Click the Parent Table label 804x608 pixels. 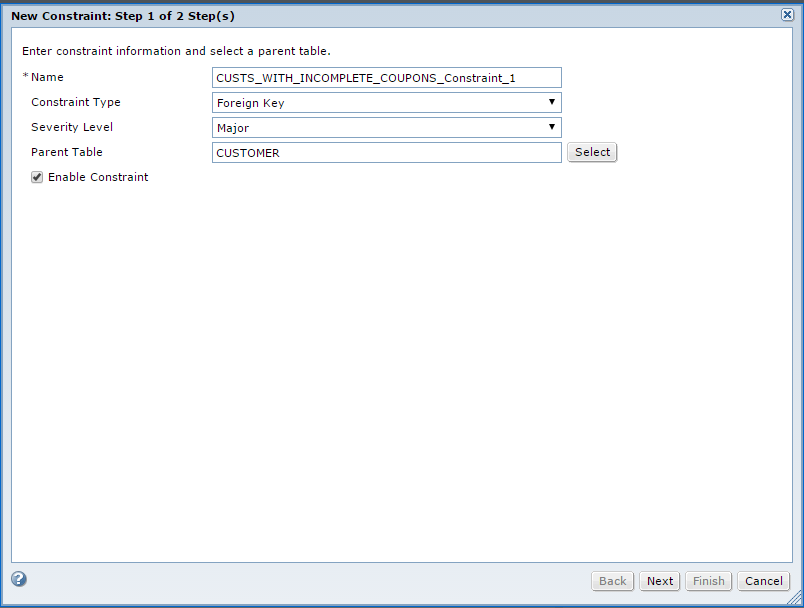67,152
